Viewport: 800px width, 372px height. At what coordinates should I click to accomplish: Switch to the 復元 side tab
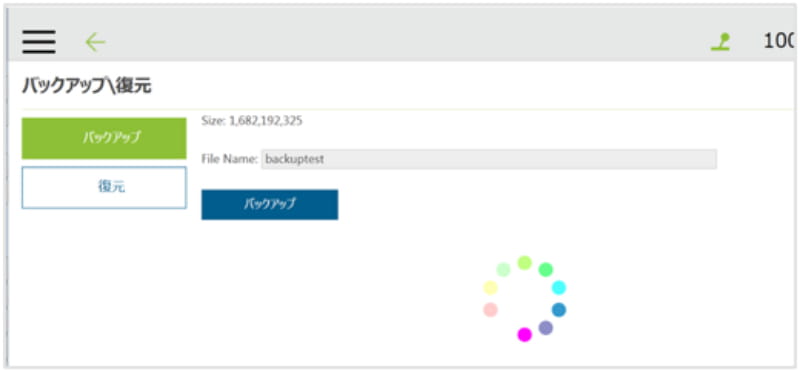click(104, 187)
